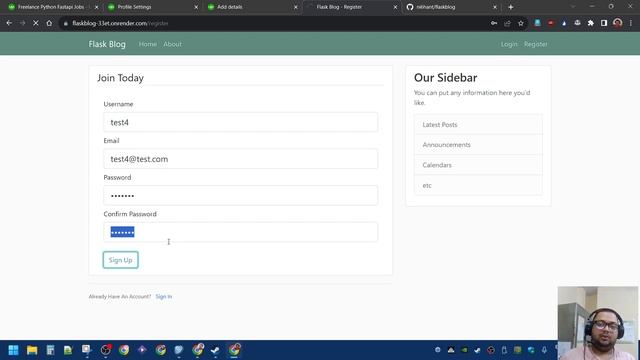Stop loading the page with the X button
This screenshot has height=360, width=640.
pos(36,23)
